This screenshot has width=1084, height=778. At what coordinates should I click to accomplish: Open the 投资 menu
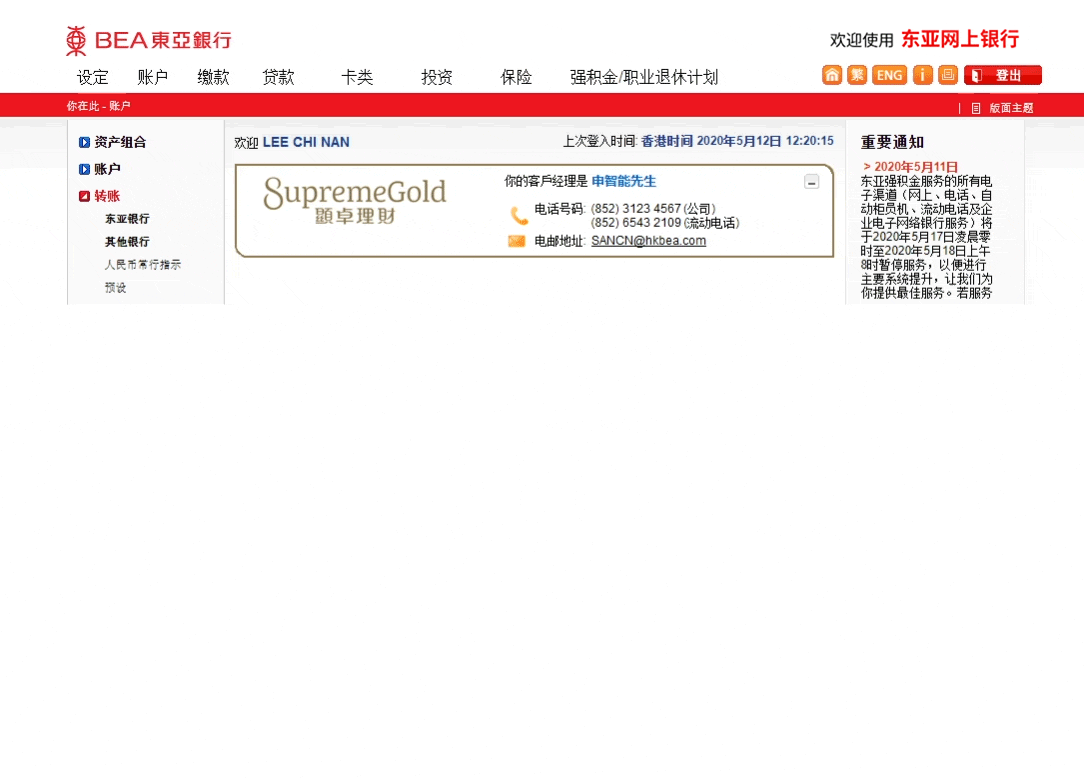[x=437, y=77]
